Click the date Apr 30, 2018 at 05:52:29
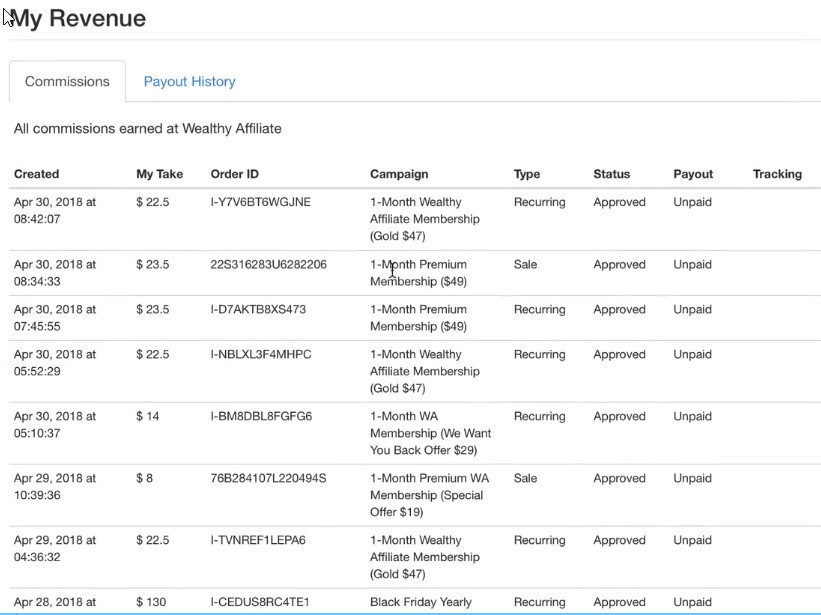This screenshot has width=821, height=615. click(55, 363)
